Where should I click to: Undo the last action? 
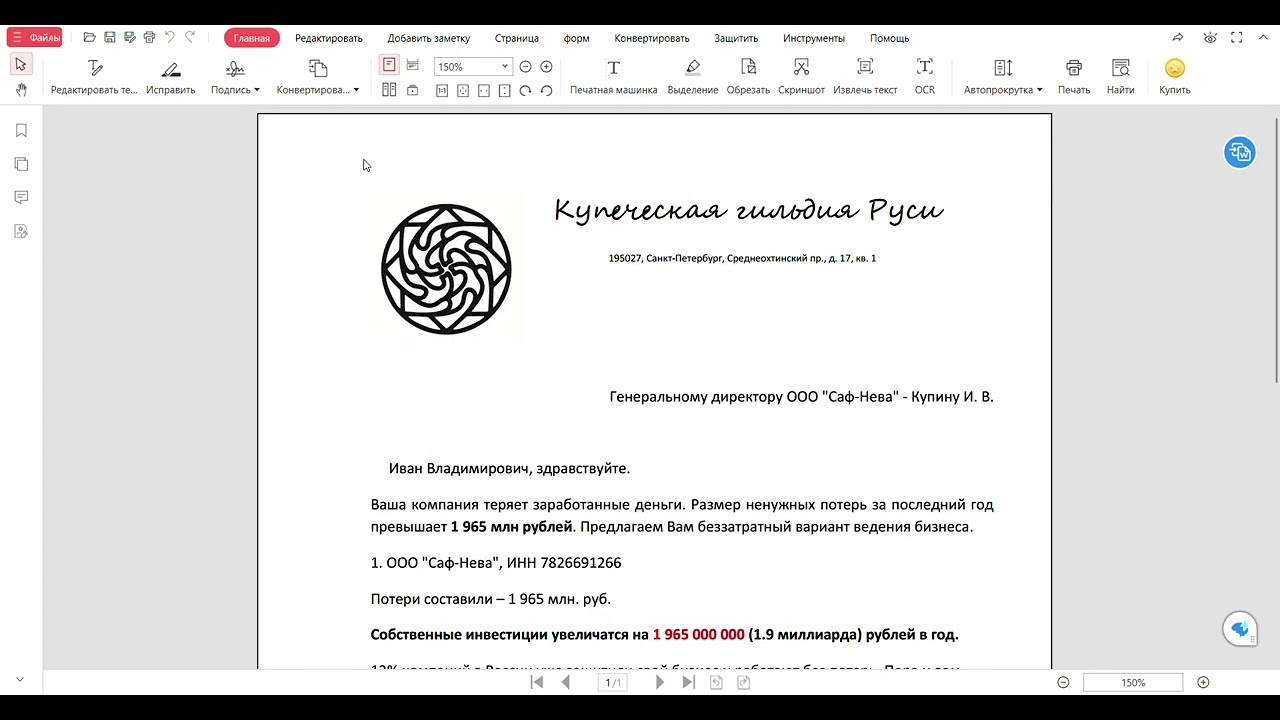point(169,38)
